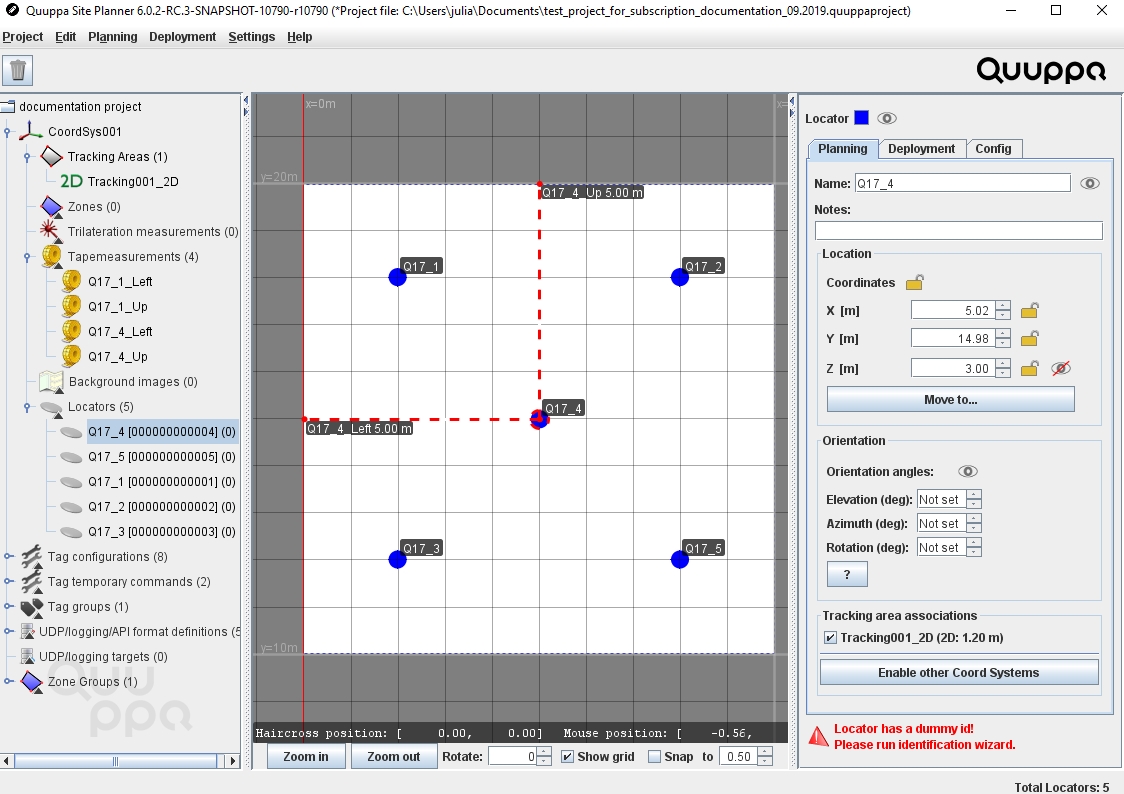This screenshot has height=794, width=1124.
Task: Click Enable other Coord Systems button
Action: click(x=958, y=672)
